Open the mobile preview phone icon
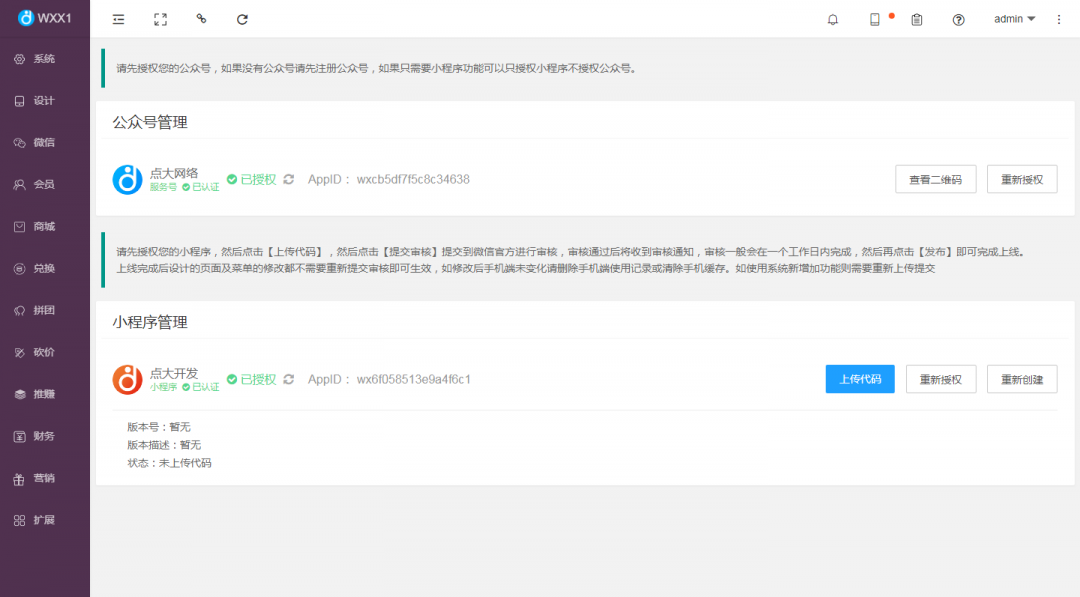 coord(875,19)
